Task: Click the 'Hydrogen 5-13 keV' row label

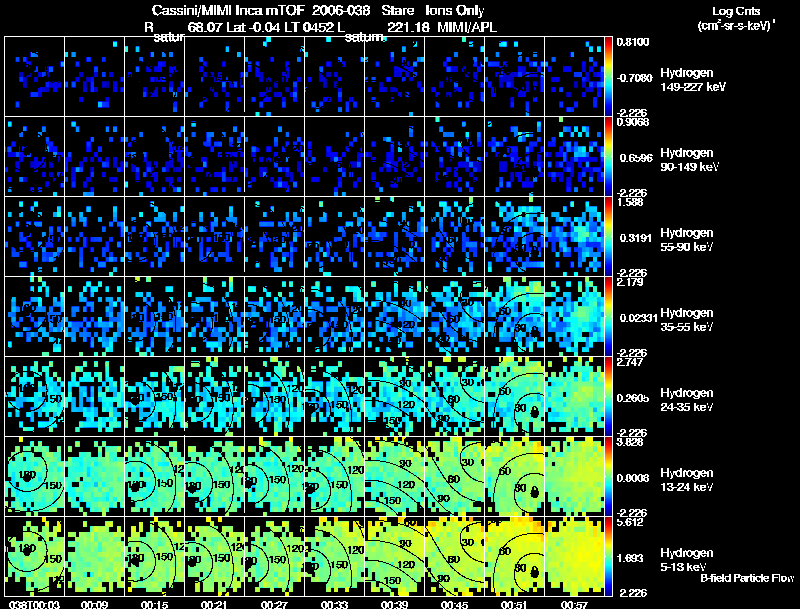Action: 687,560
